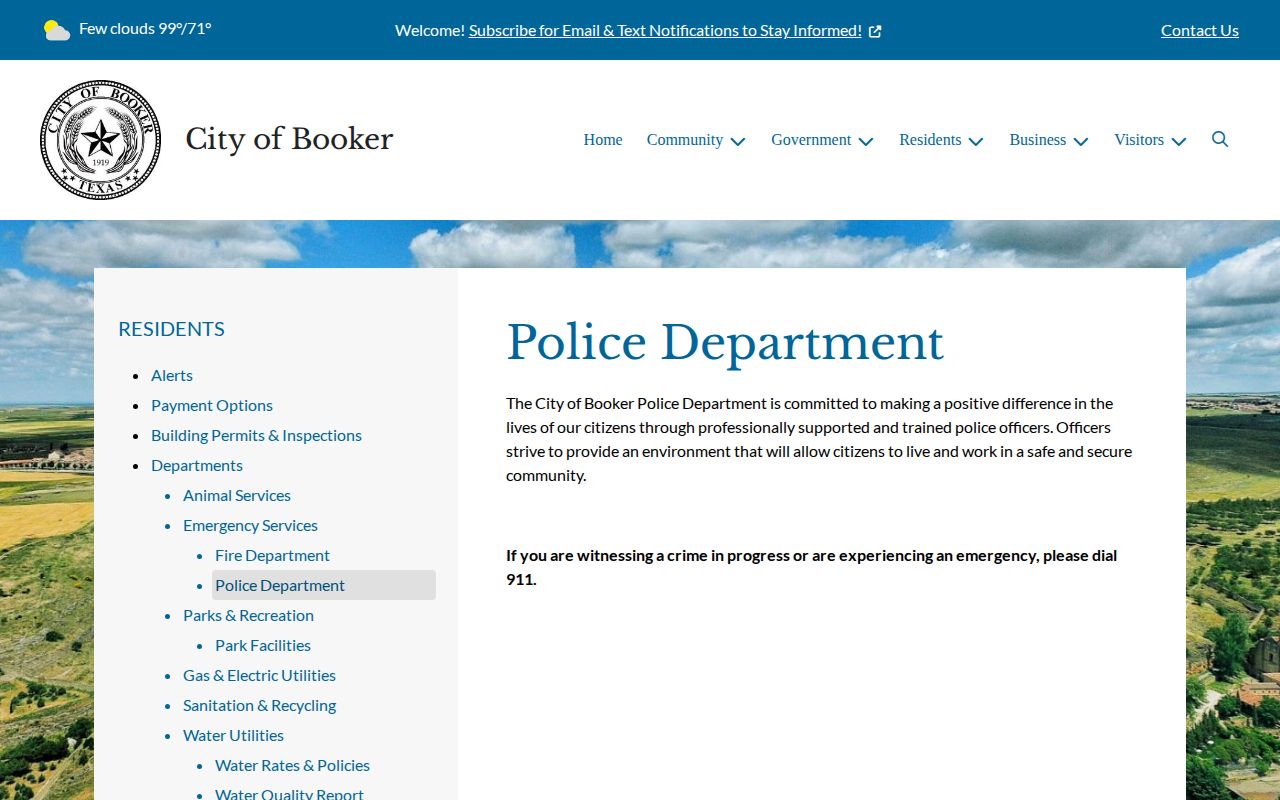Click the weather text 'Few clouds 99°/71°'
The width and height of the screenshot is (1280, 800).
point(145,28)
